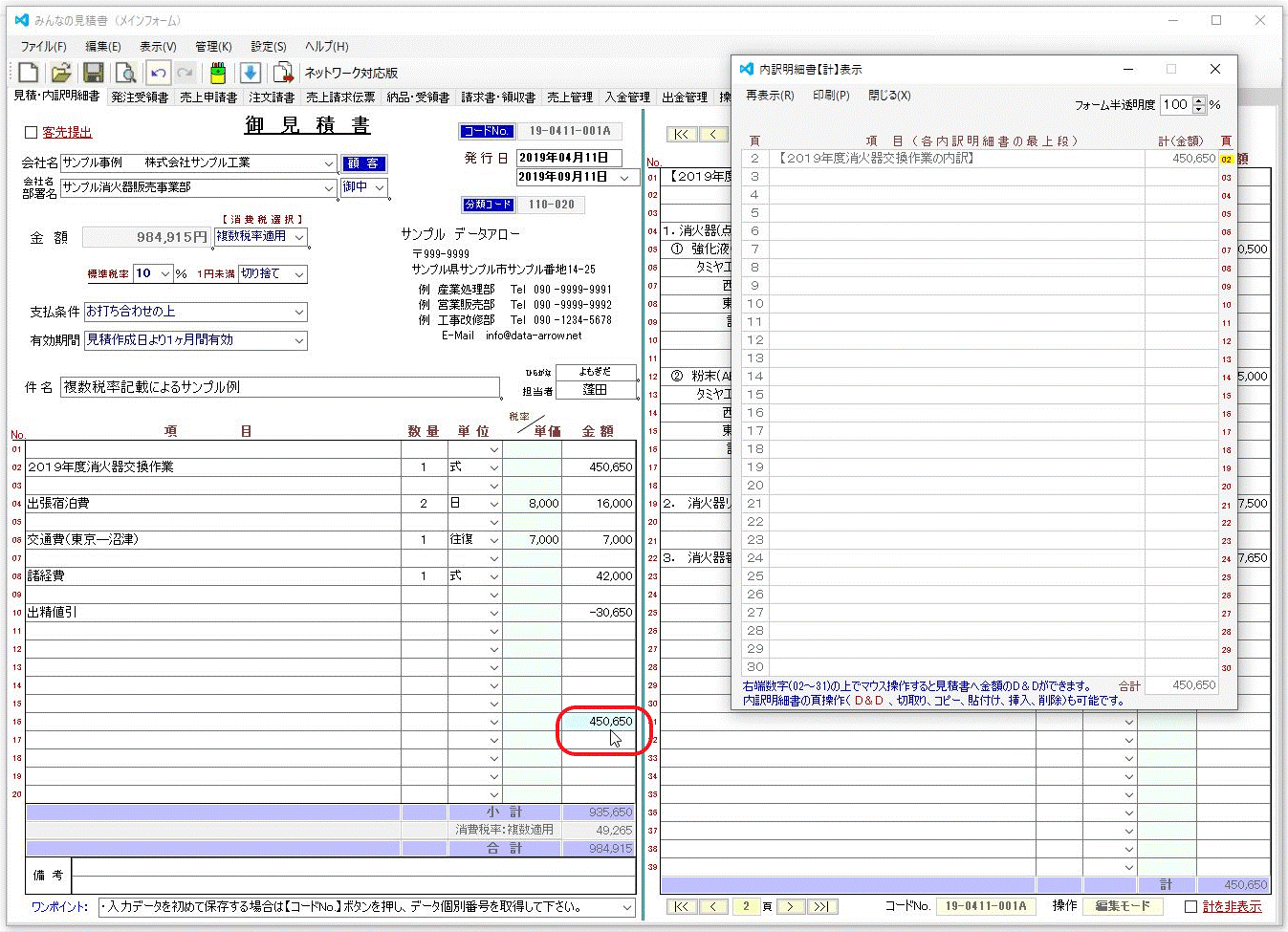Image resolution: width=1288 pixels, height=932 pixels.
Task: Expand the 支払条件 payment terms dropdown
Action: (x=299, y=312)
